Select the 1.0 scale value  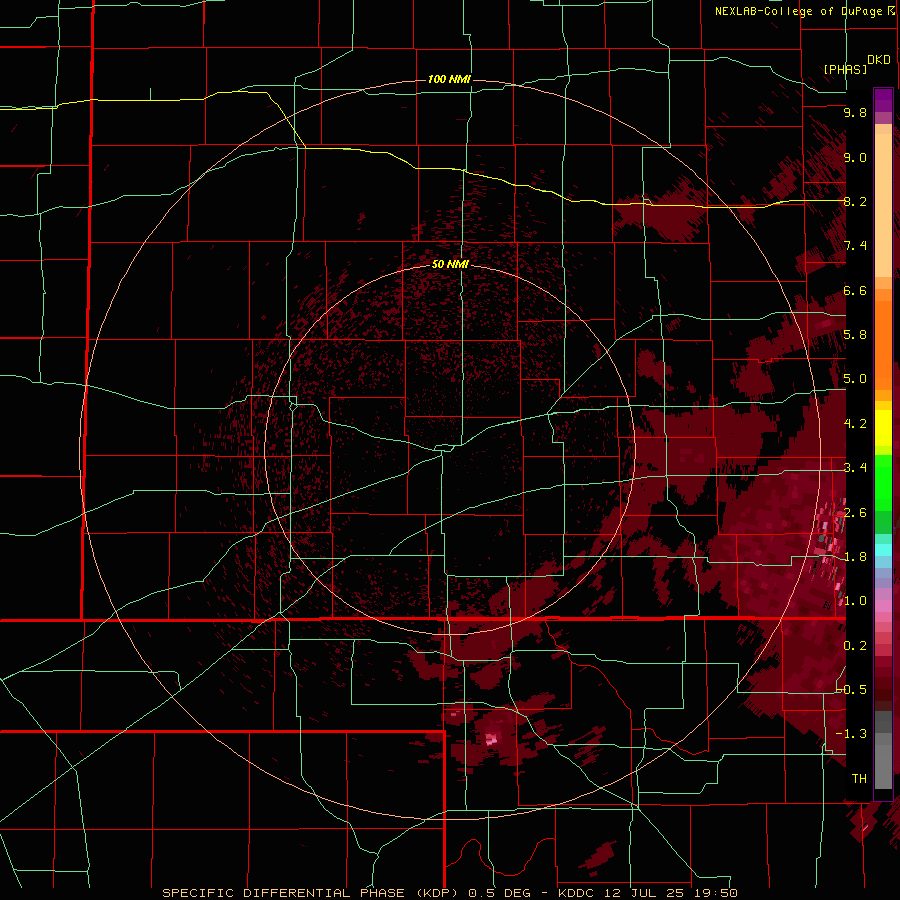tap(855, 601)
